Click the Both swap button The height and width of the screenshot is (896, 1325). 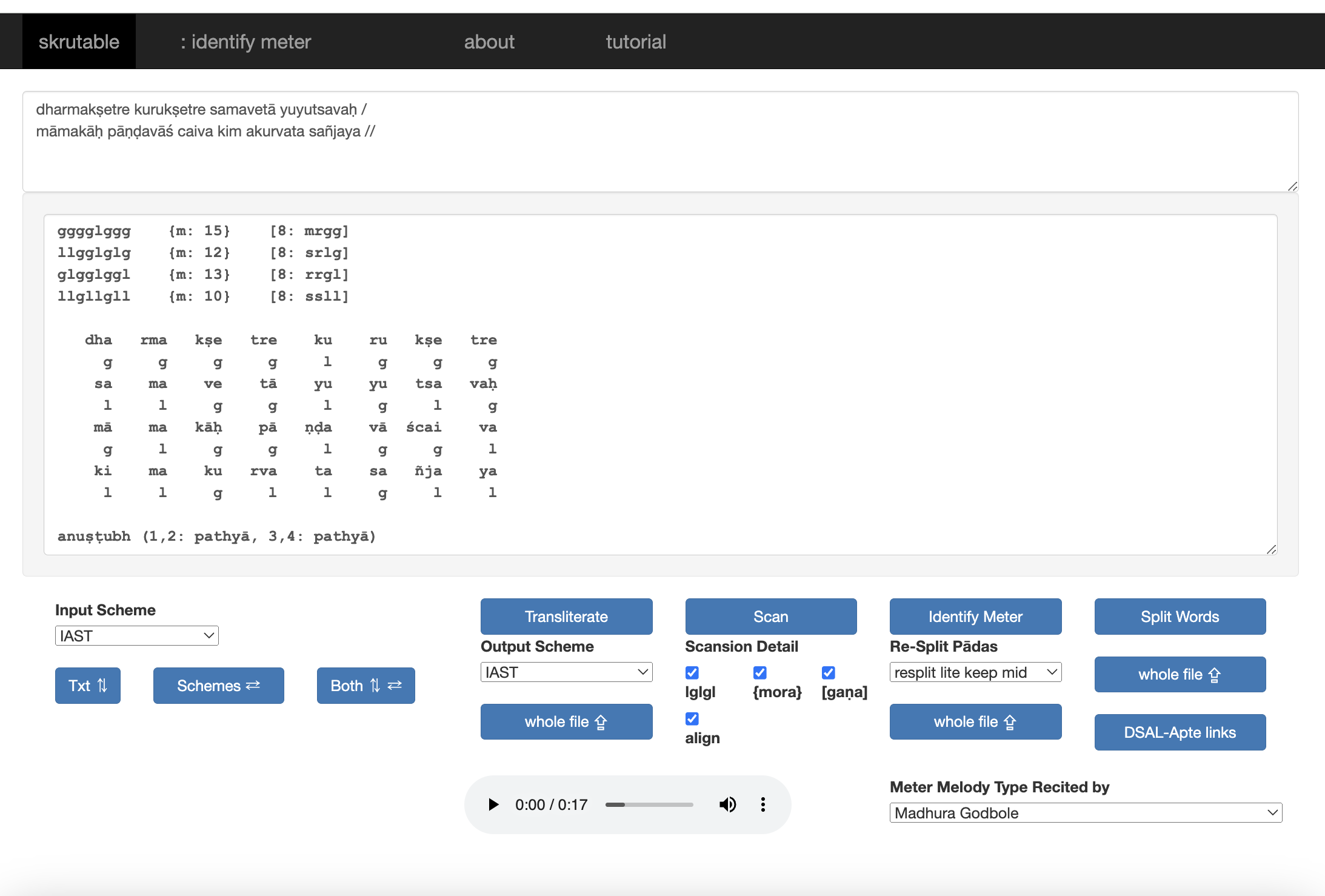coord(365,686)
